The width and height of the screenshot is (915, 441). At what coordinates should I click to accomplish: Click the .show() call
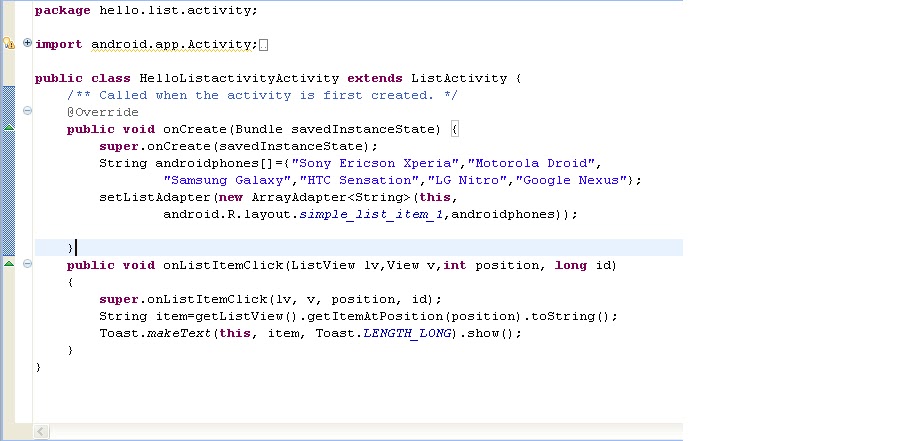[489, 333]
